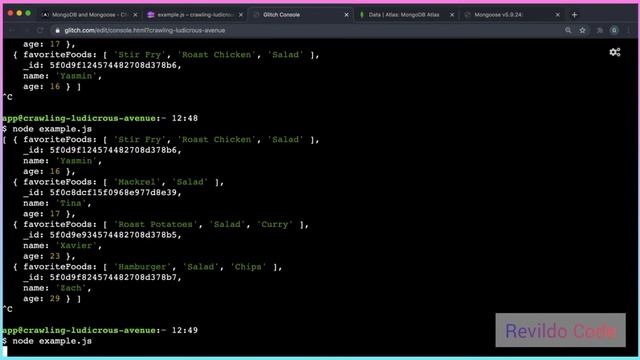Open the extensions icon
The width and height of the screenshot is (640, 360).
pos(600,30)
